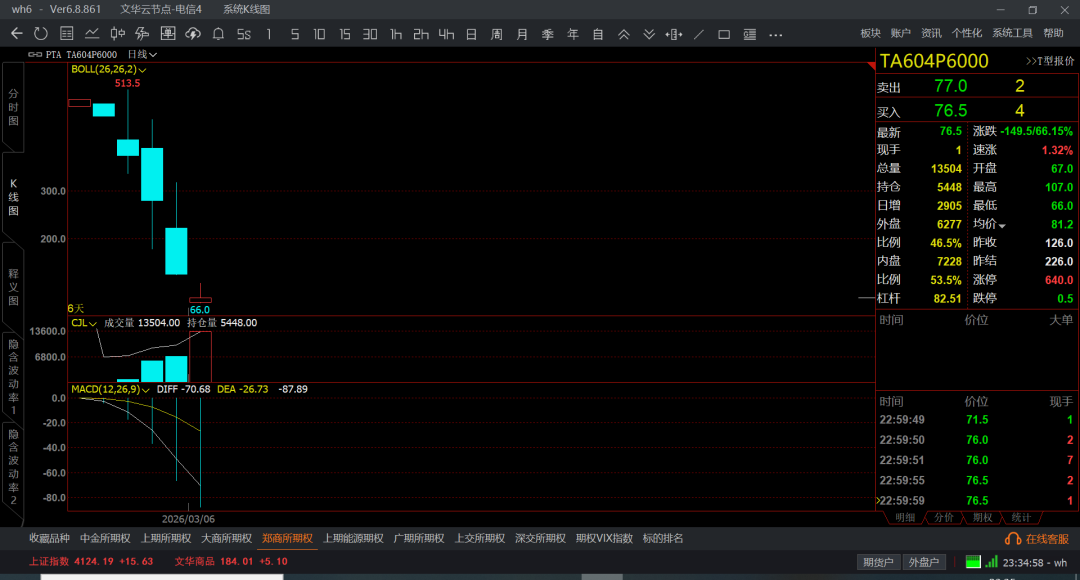Open the 释义图 side tab

(13, 287)
